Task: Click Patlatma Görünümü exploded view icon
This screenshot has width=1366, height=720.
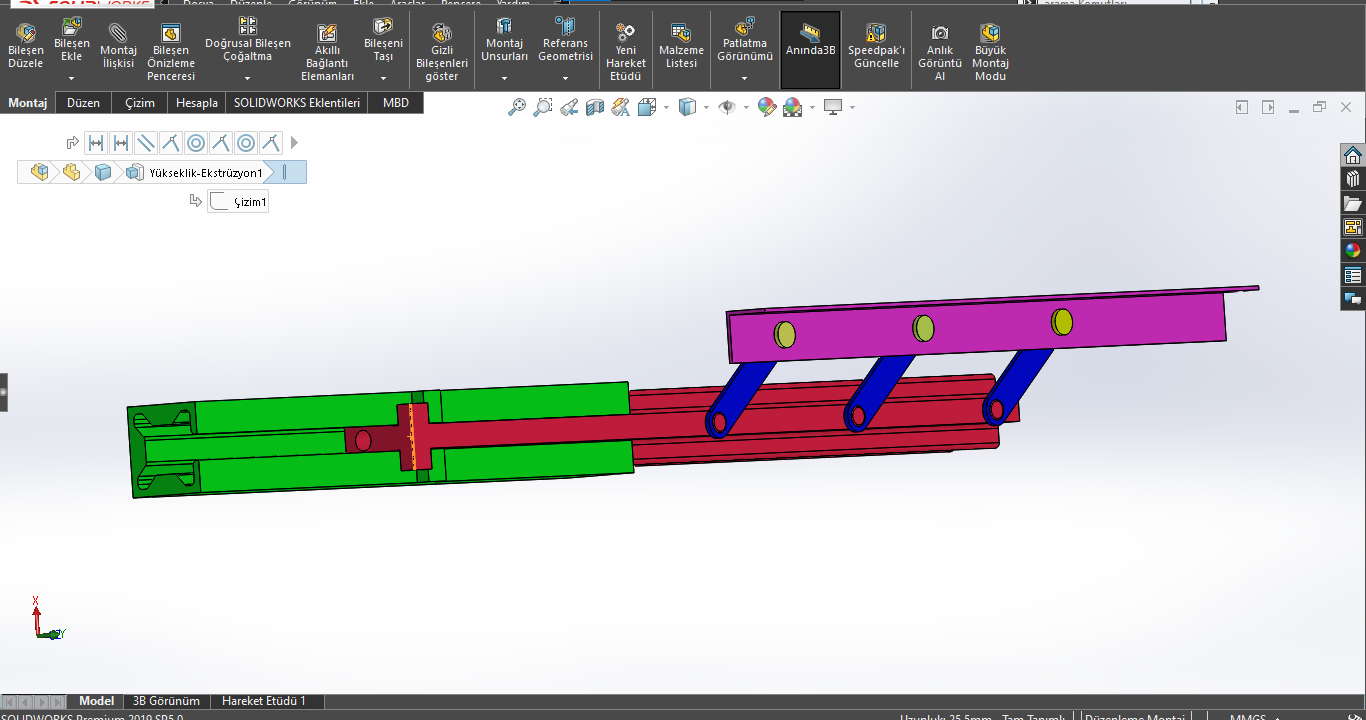Action: pyautogui.click(x=745, y=26)
